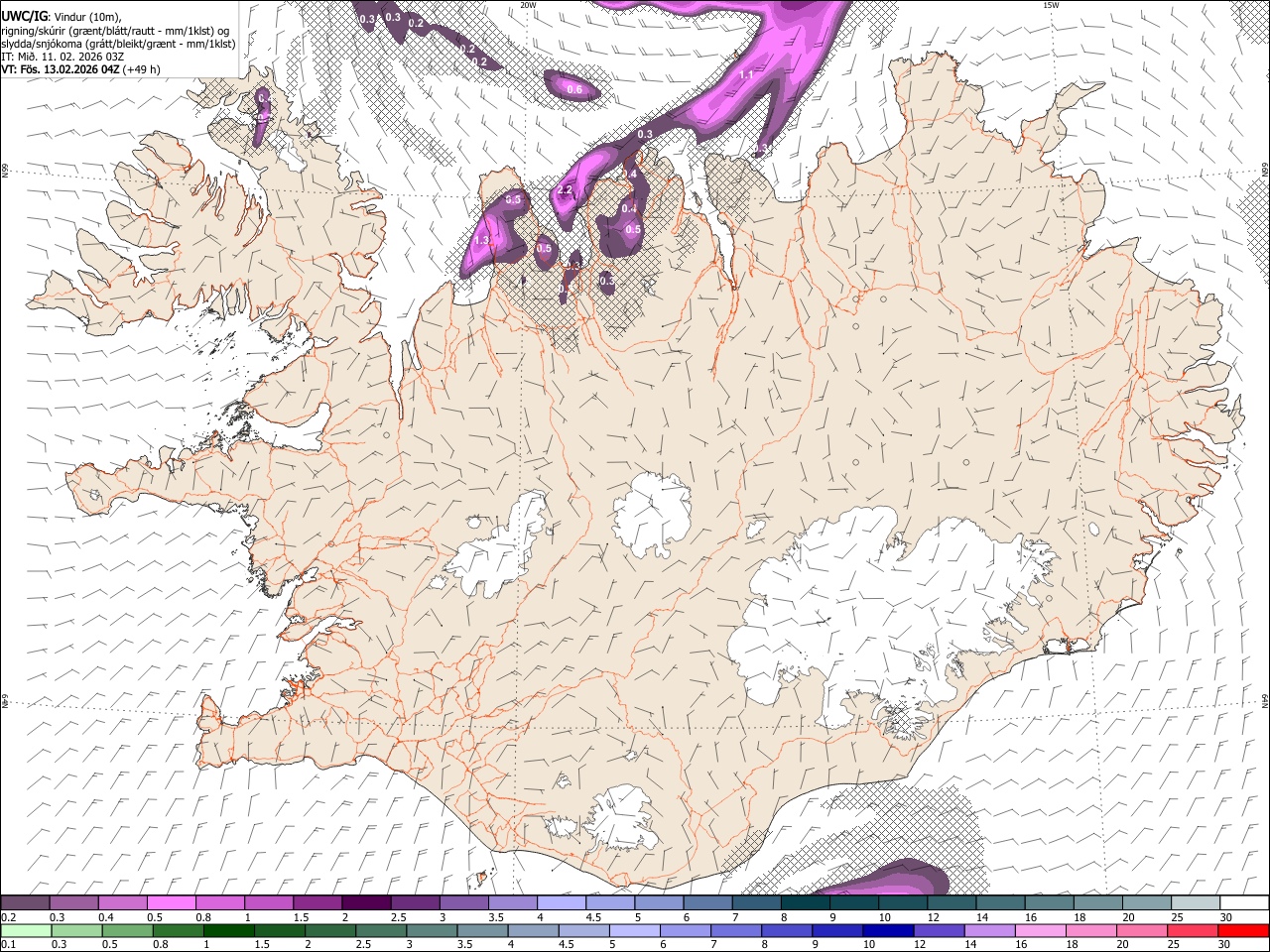Click the '1.1' precipitation value label
This screenshot has width=1270, height=952.
coord(746,74)
